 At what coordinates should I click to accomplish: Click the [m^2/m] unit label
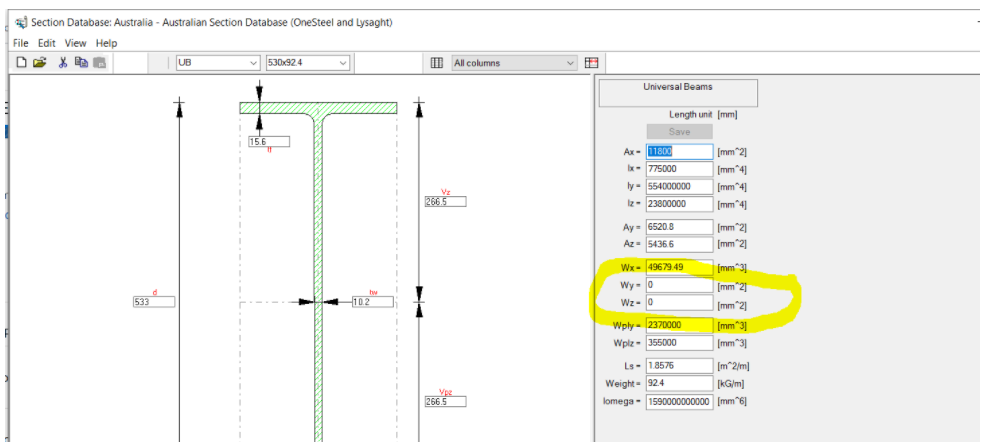coord(733,366)
